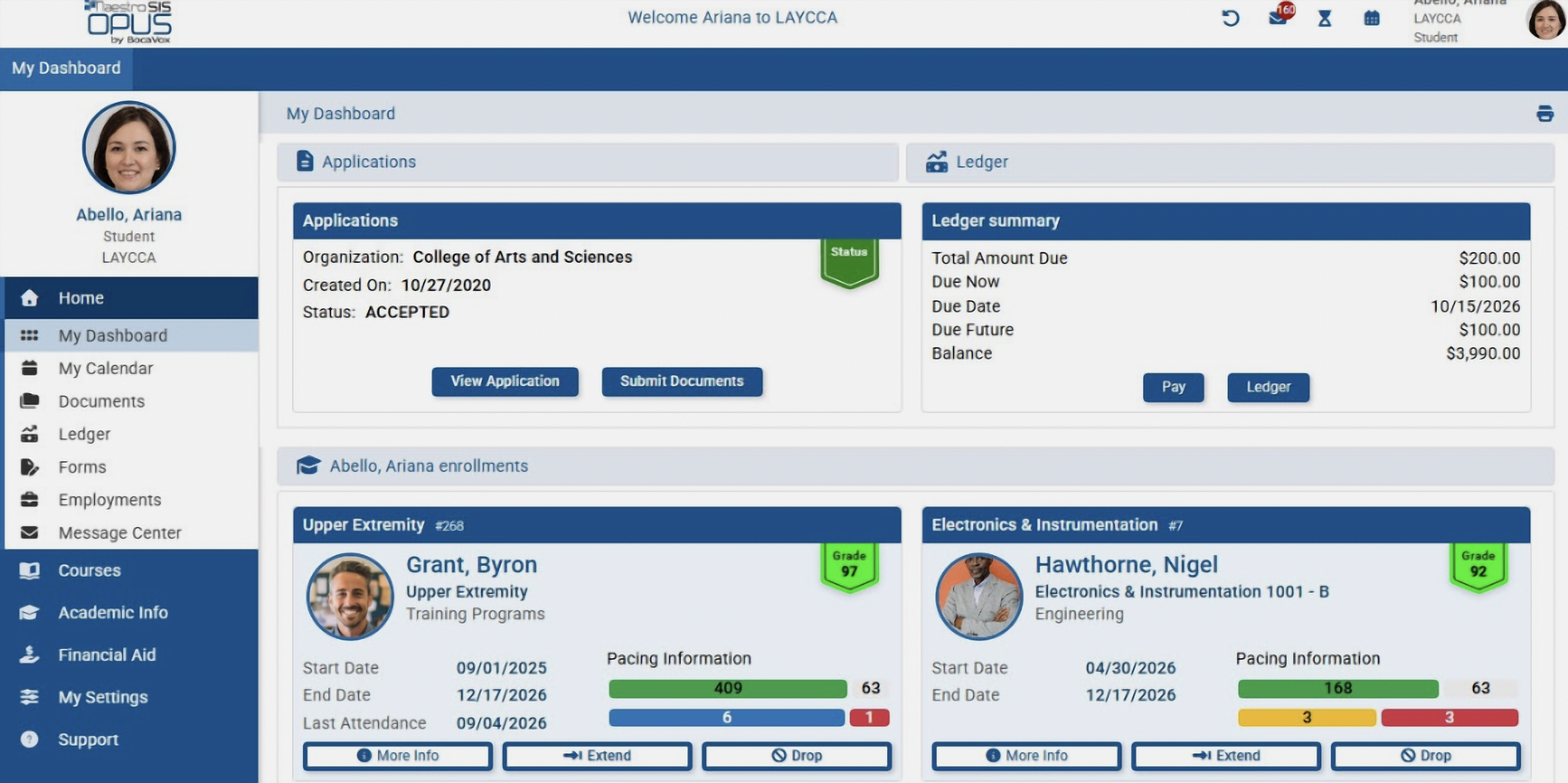Click Drop on Upper Extremity enrollment
Image resolution: width=1568 pixels, height=783 pixels.
tap(796, 756)
